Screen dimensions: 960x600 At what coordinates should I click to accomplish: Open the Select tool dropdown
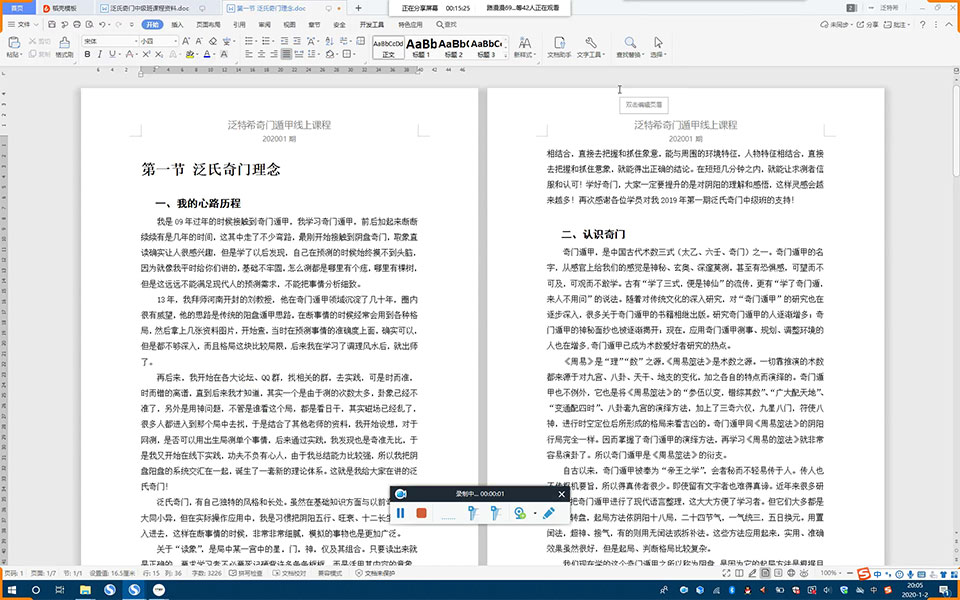tap(658, 47)
